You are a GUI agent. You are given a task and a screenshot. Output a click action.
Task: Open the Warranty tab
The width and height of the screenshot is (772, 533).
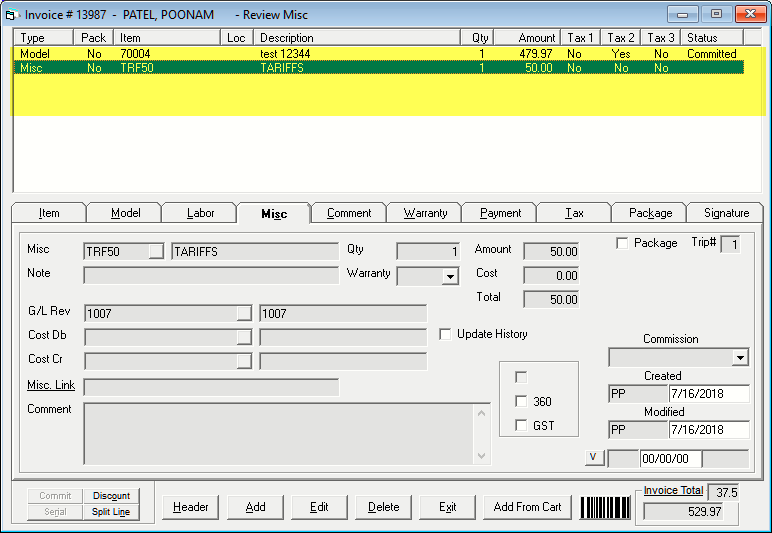(425, 213)
